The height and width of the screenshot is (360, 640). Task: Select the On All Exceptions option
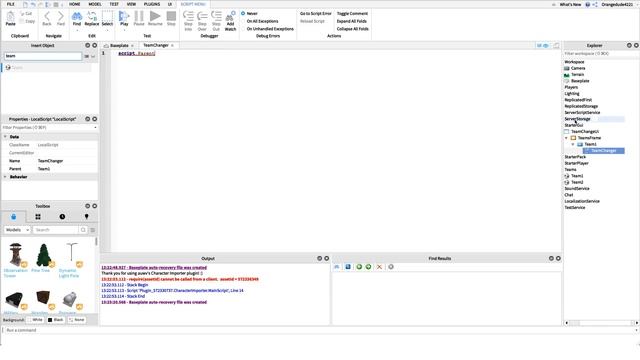point(260,21)
